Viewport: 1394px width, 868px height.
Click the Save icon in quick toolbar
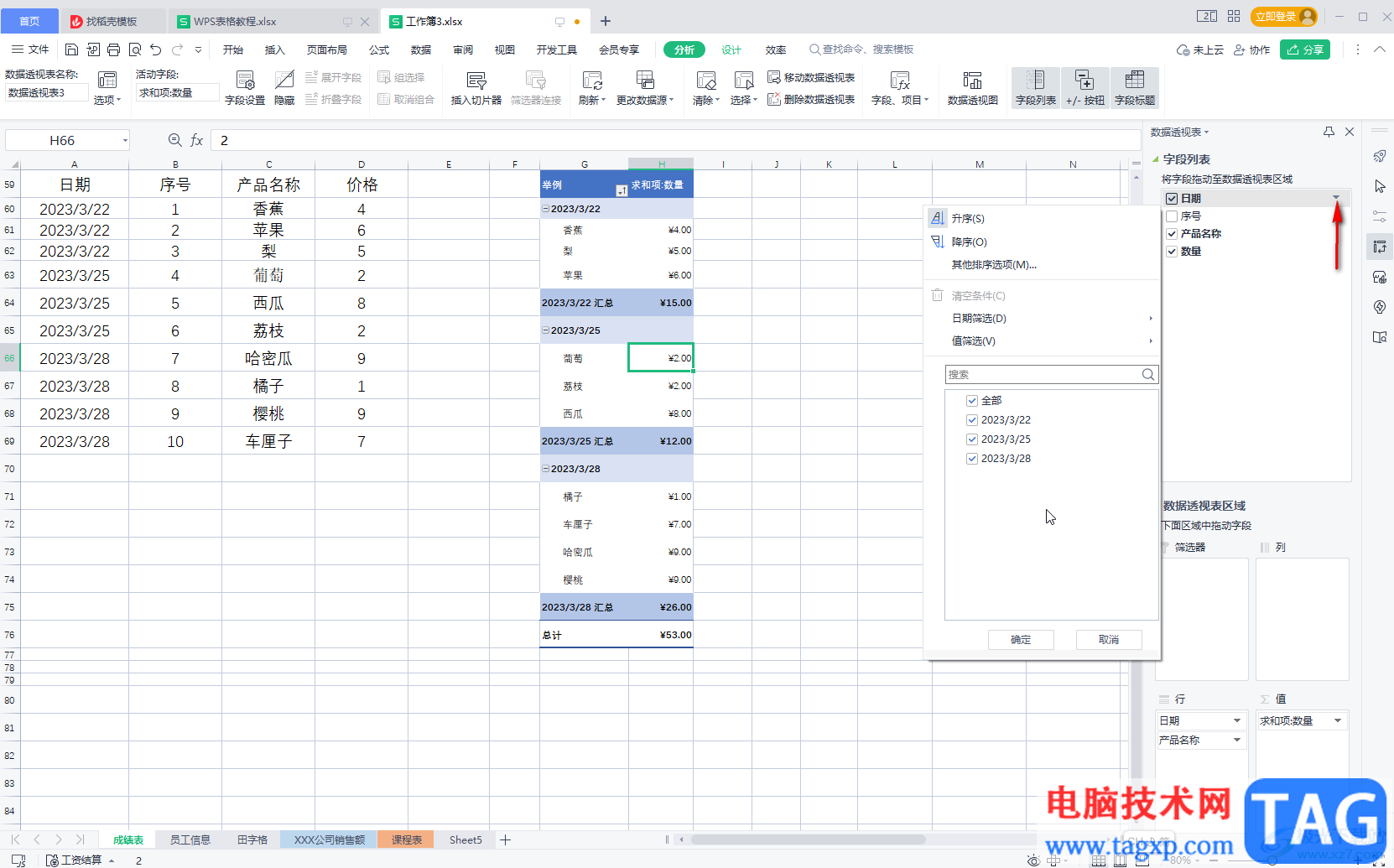coord(71,49)
